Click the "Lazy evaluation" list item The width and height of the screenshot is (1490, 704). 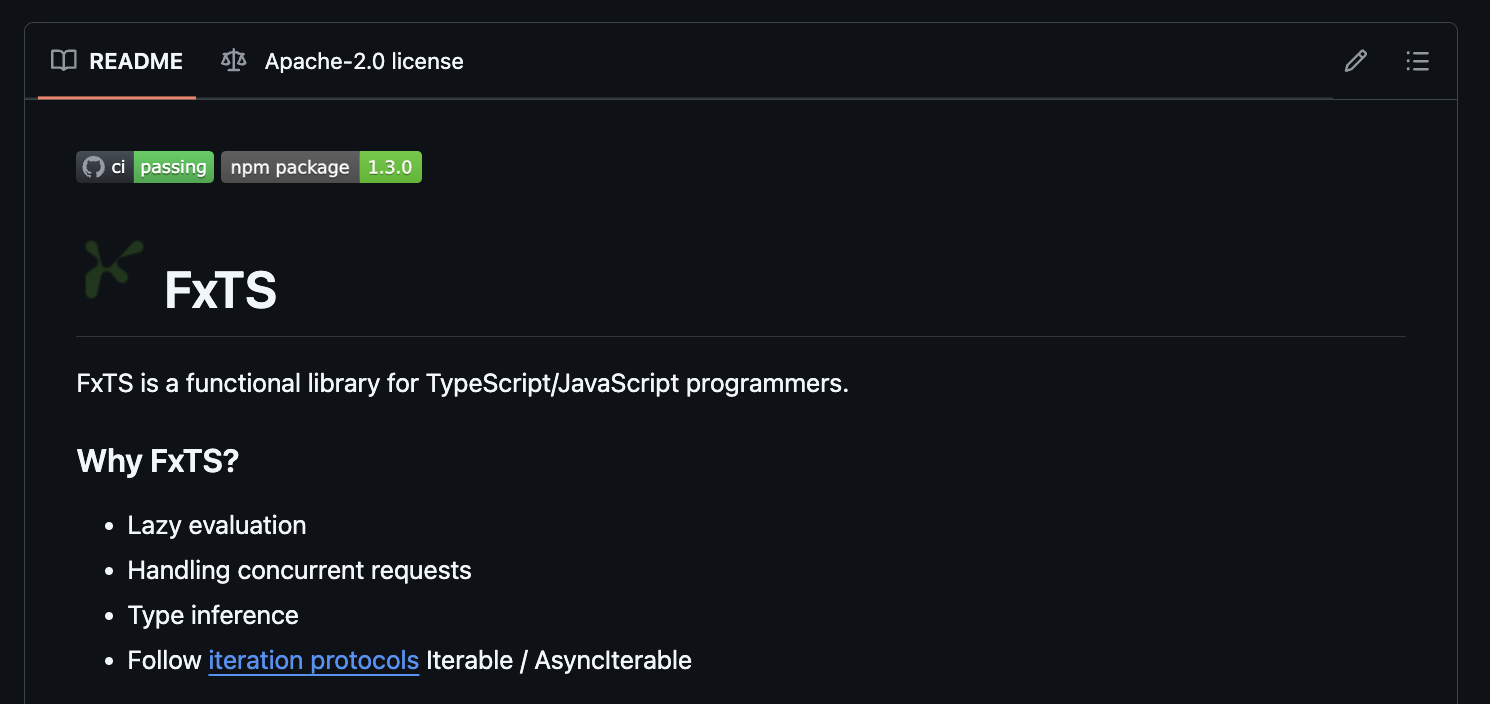click(x=217, y=525)
